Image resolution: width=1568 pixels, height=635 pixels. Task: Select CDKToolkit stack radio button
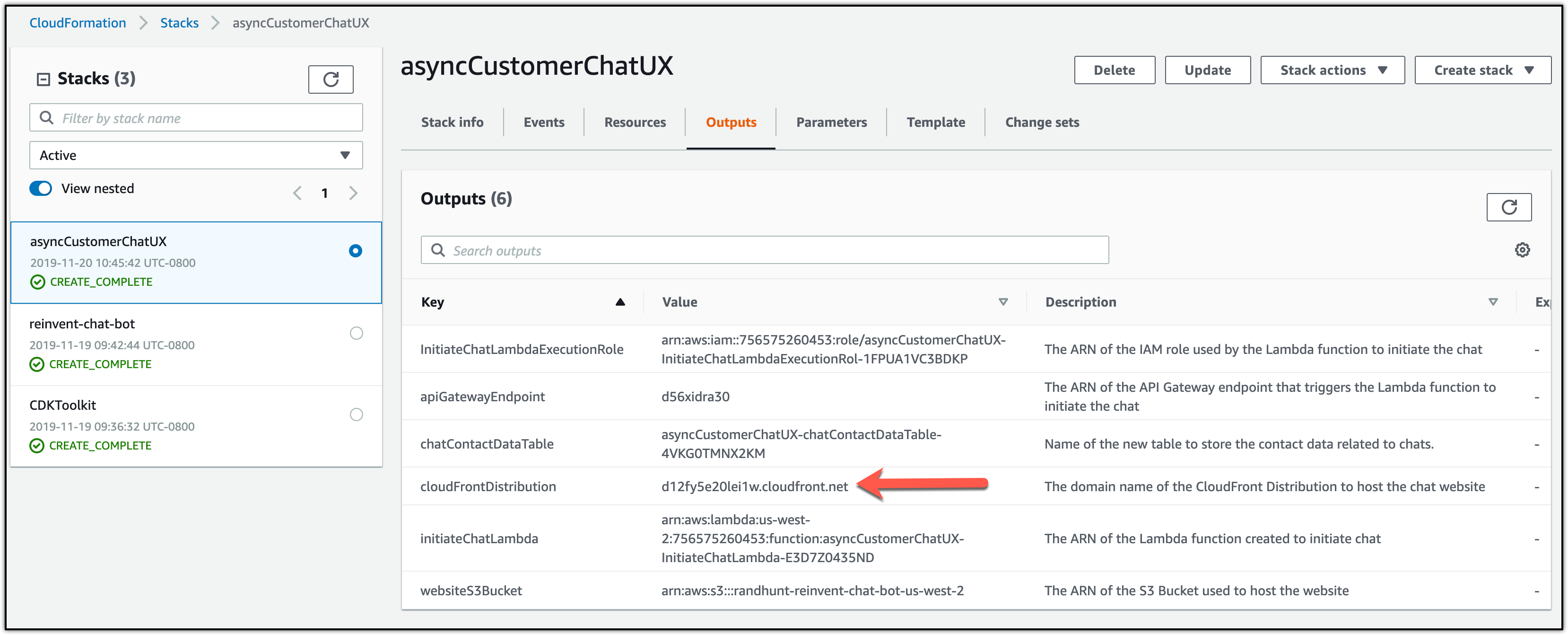pos(356,415)
